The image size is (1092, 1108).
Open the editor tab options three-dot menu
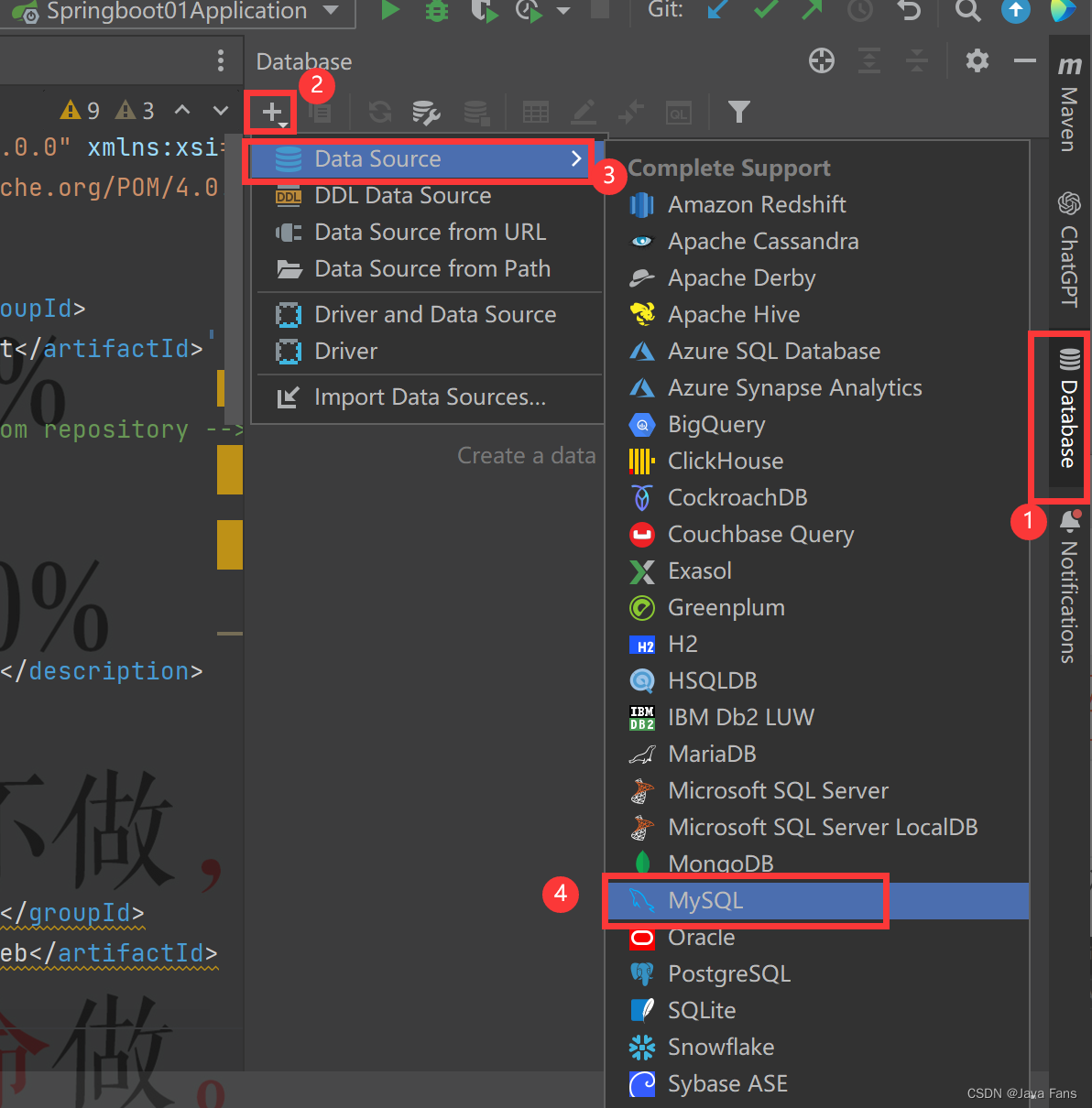coord(221,60)
